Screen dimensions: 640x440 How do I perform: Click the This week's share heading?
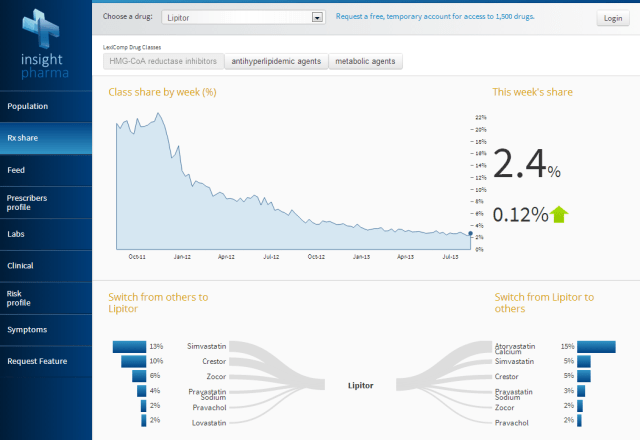pos(532,92)
